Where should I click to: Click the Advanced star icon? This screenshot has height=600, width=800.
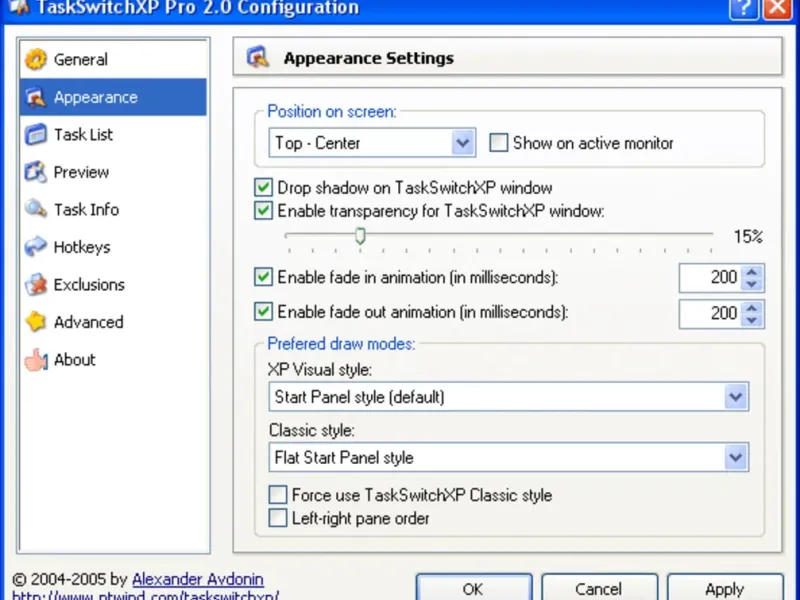click(x=36, y=322)
